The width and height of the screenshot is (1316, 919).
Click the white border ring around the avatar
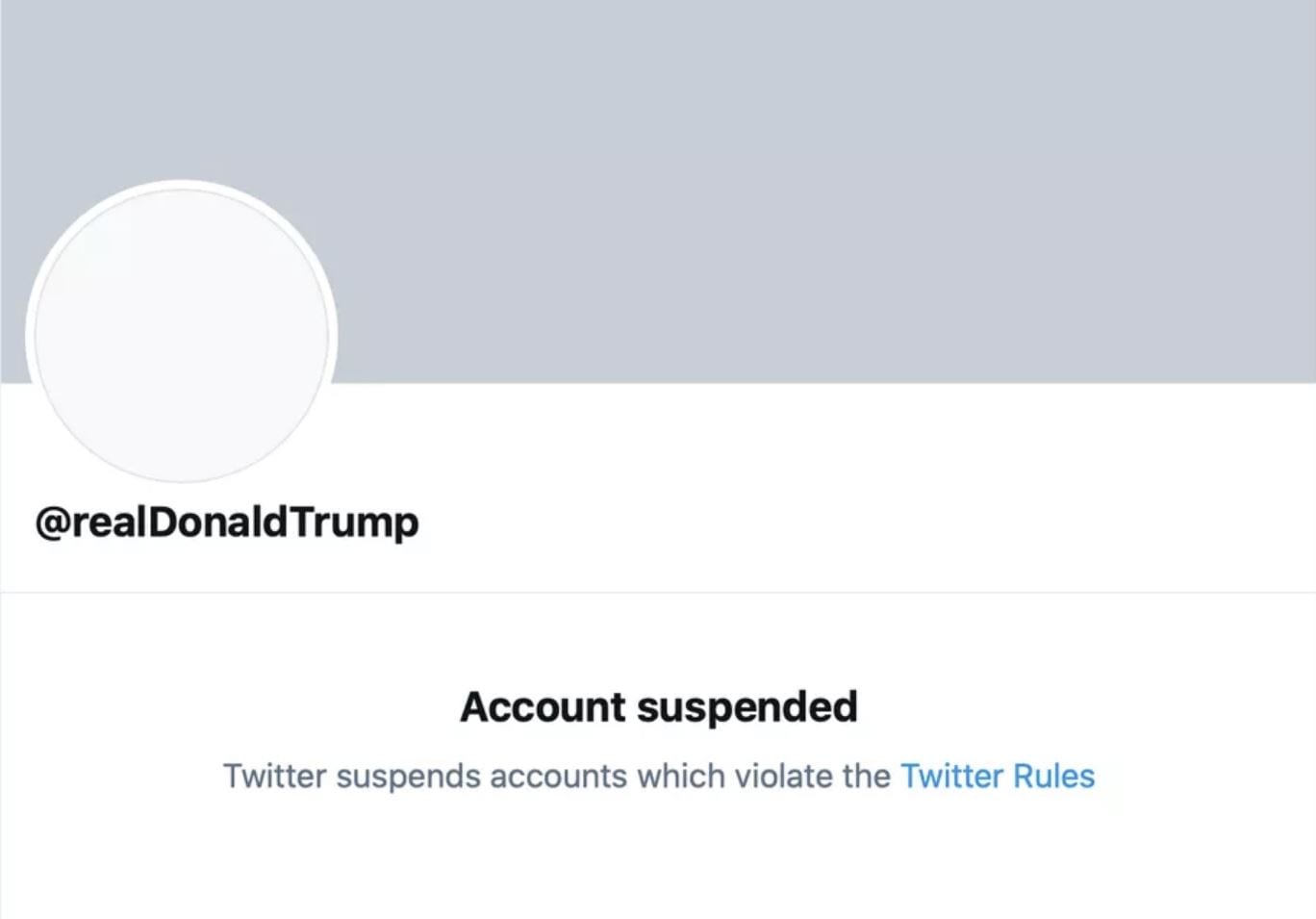tap(30, 335)
